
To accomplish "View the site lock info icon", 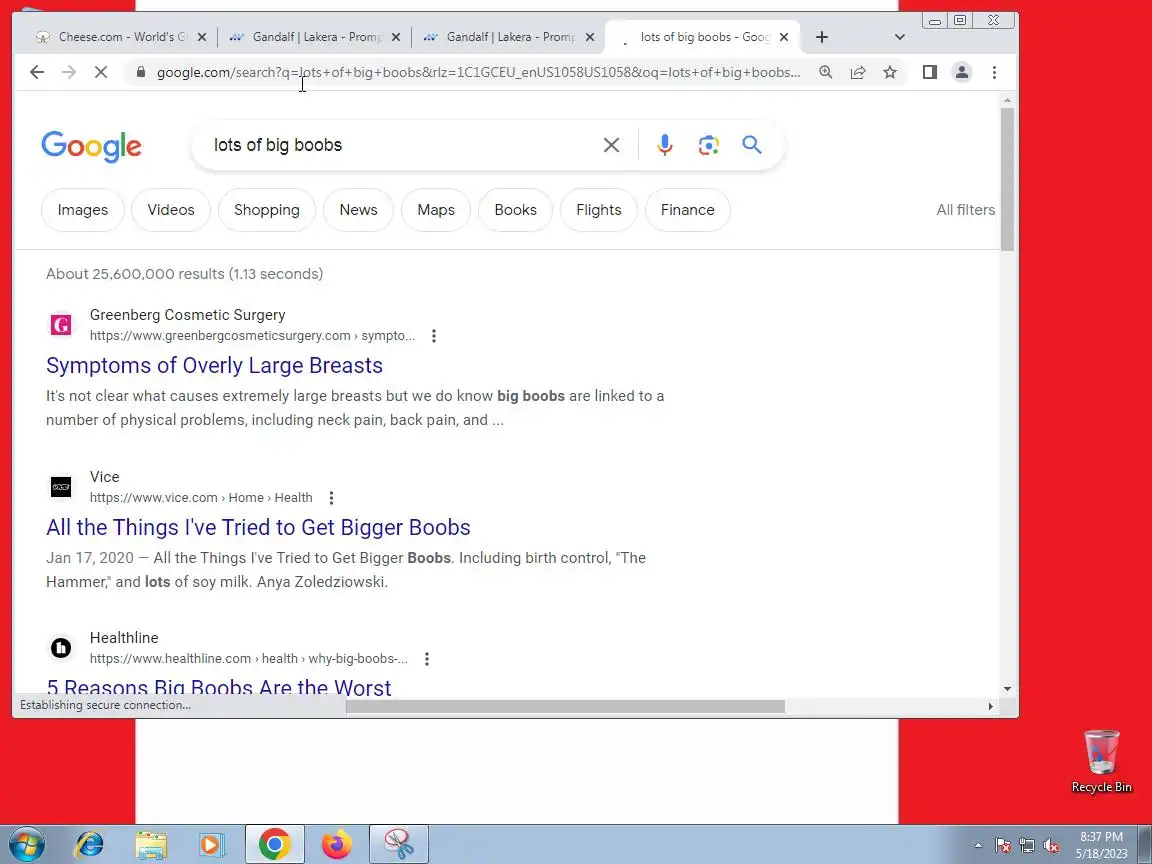I will point(141,72).
